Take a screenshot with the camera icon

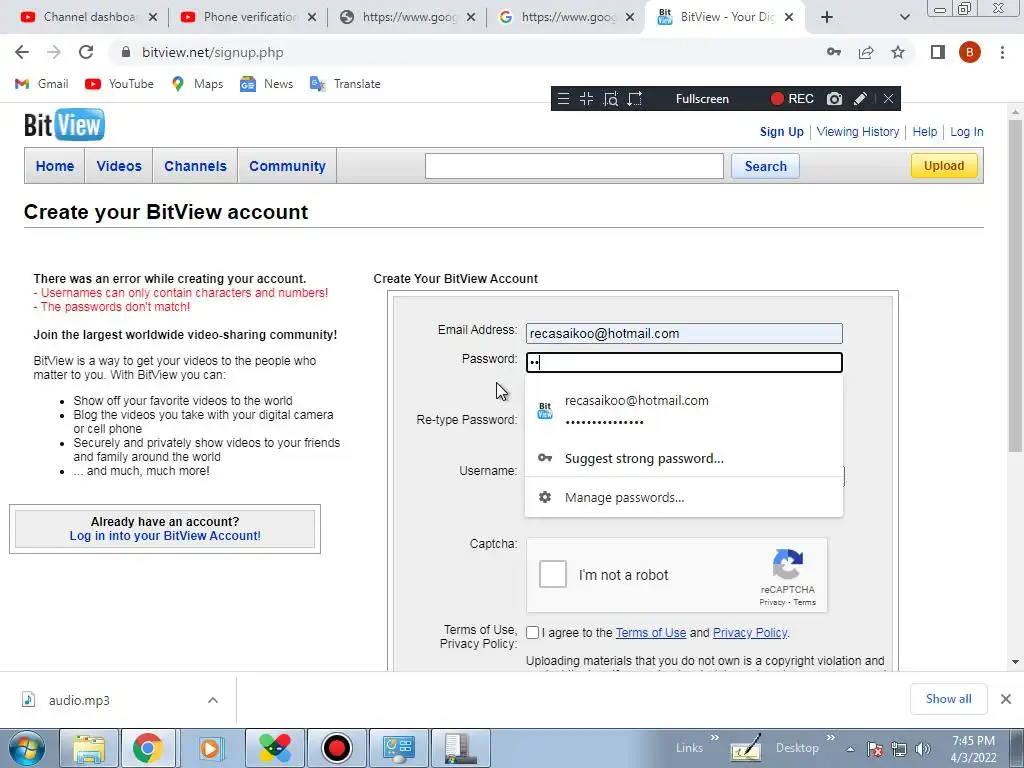tap(834, 99)
